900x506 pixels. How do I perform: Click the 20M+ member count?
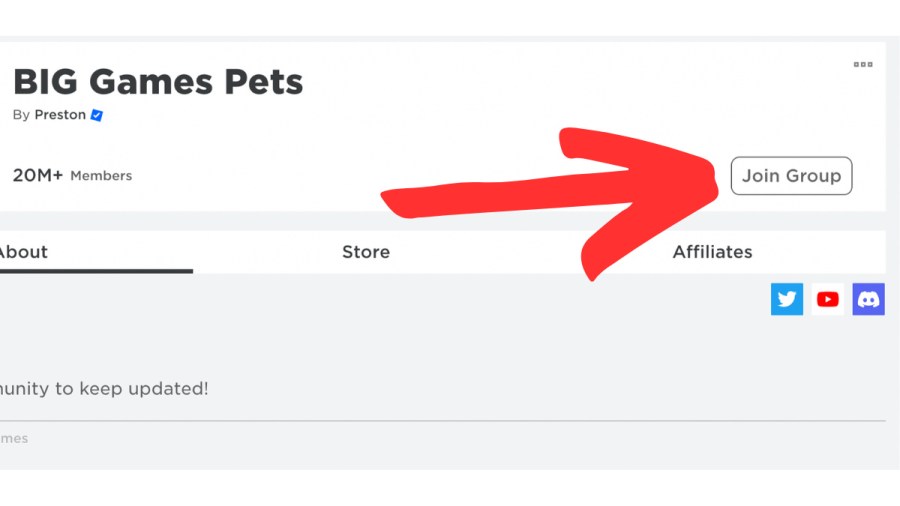click(x=38, y=175)
